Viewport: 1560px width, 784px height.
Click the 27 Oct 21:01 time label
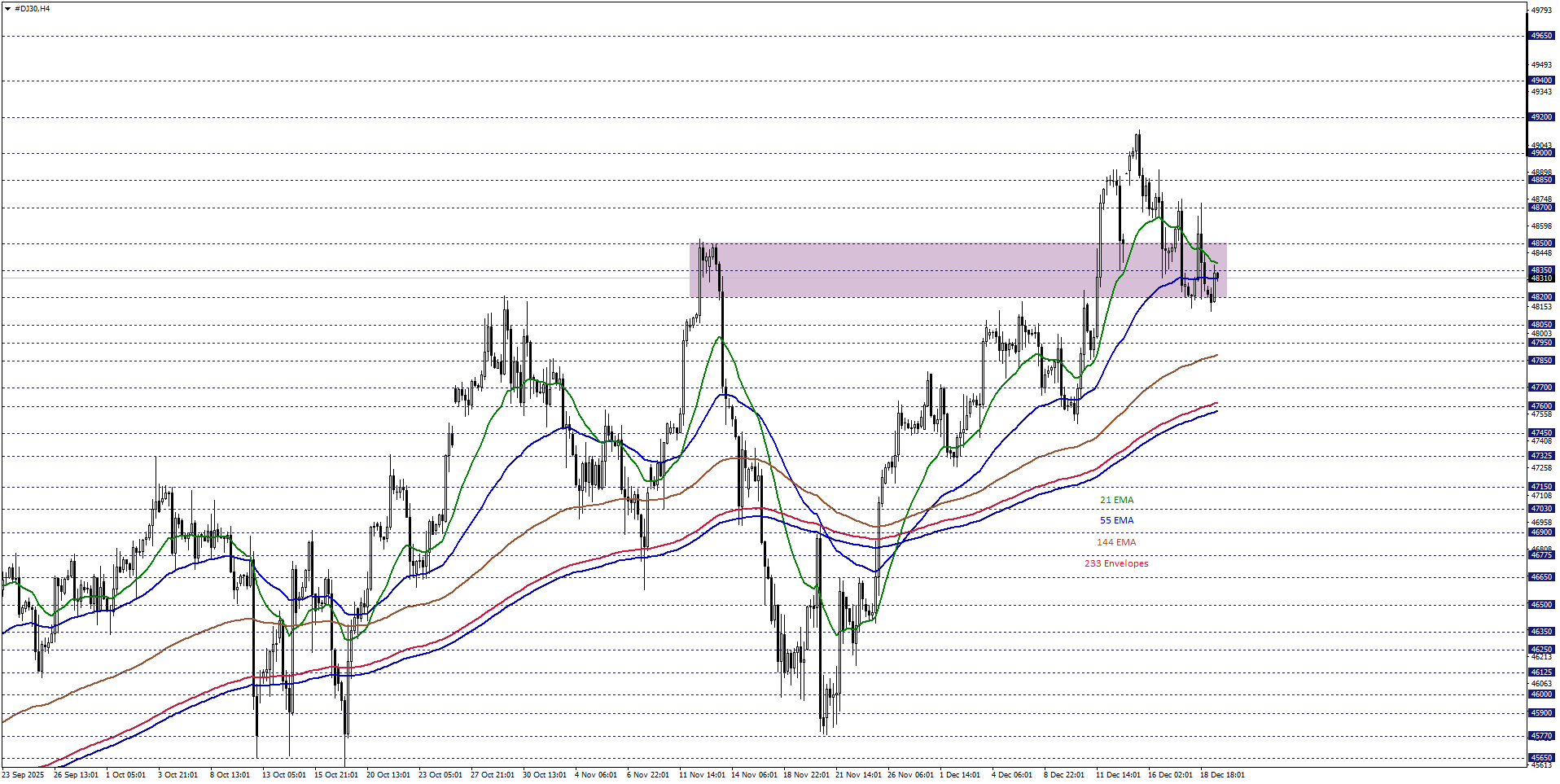pyautogui.click(x=493, y=775)
